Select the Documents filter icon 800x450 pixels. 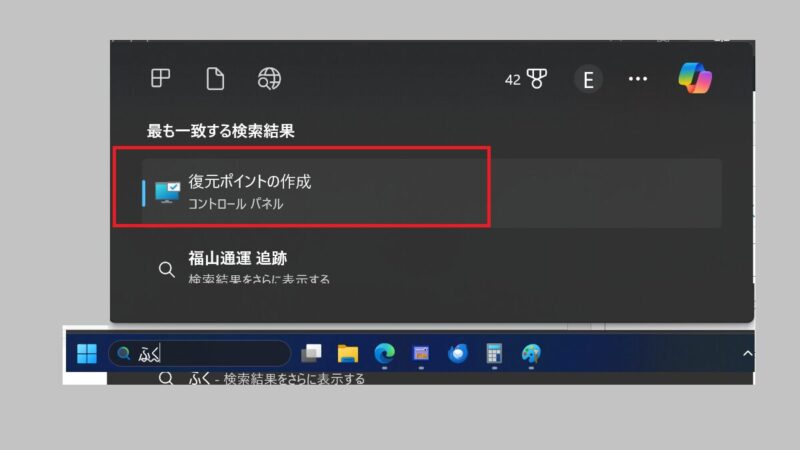tap(215, 79)
